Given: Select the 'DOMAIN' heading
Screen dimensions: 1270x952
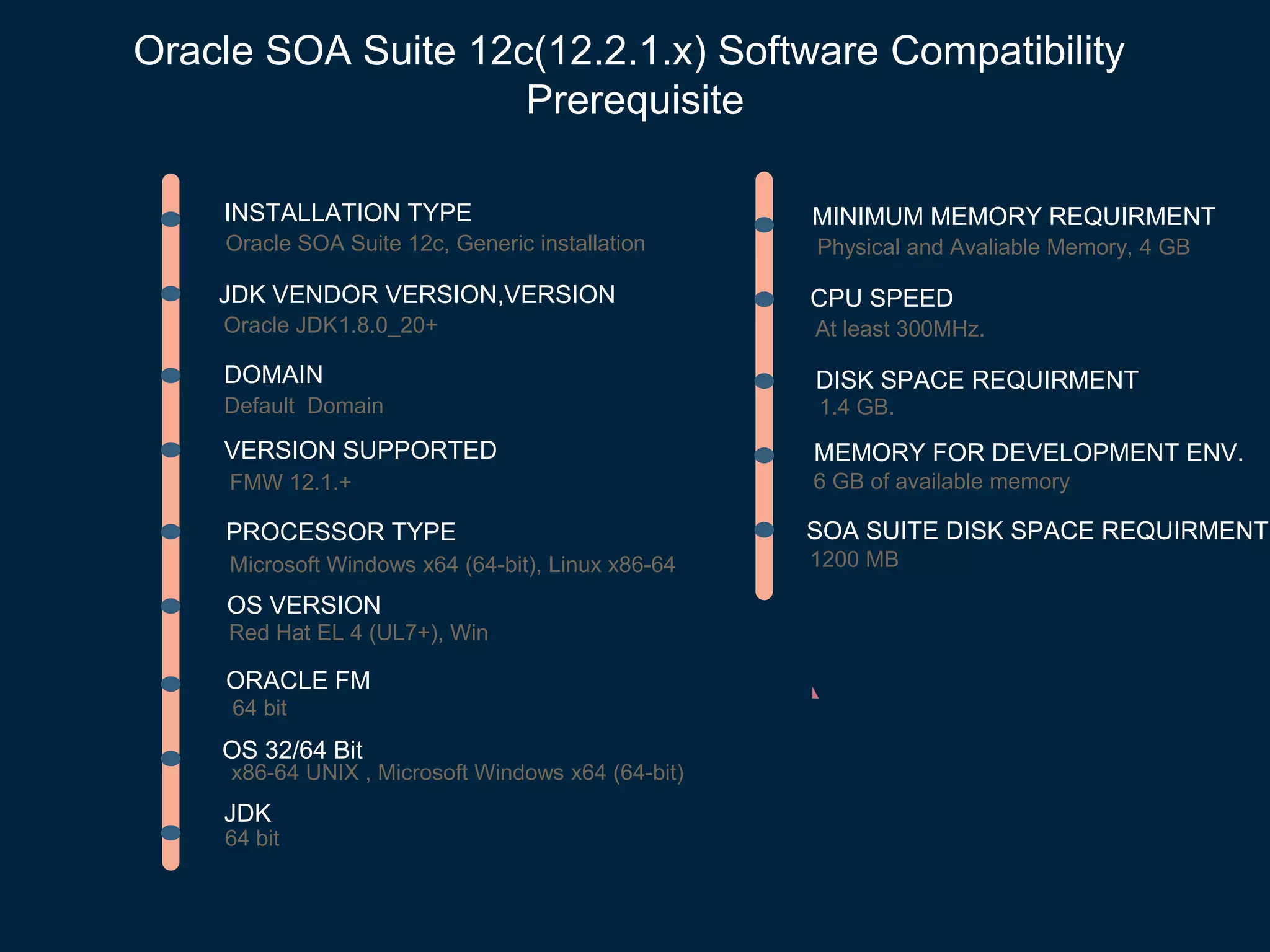Looking at the screenshot, I should [x=273, y=375].
